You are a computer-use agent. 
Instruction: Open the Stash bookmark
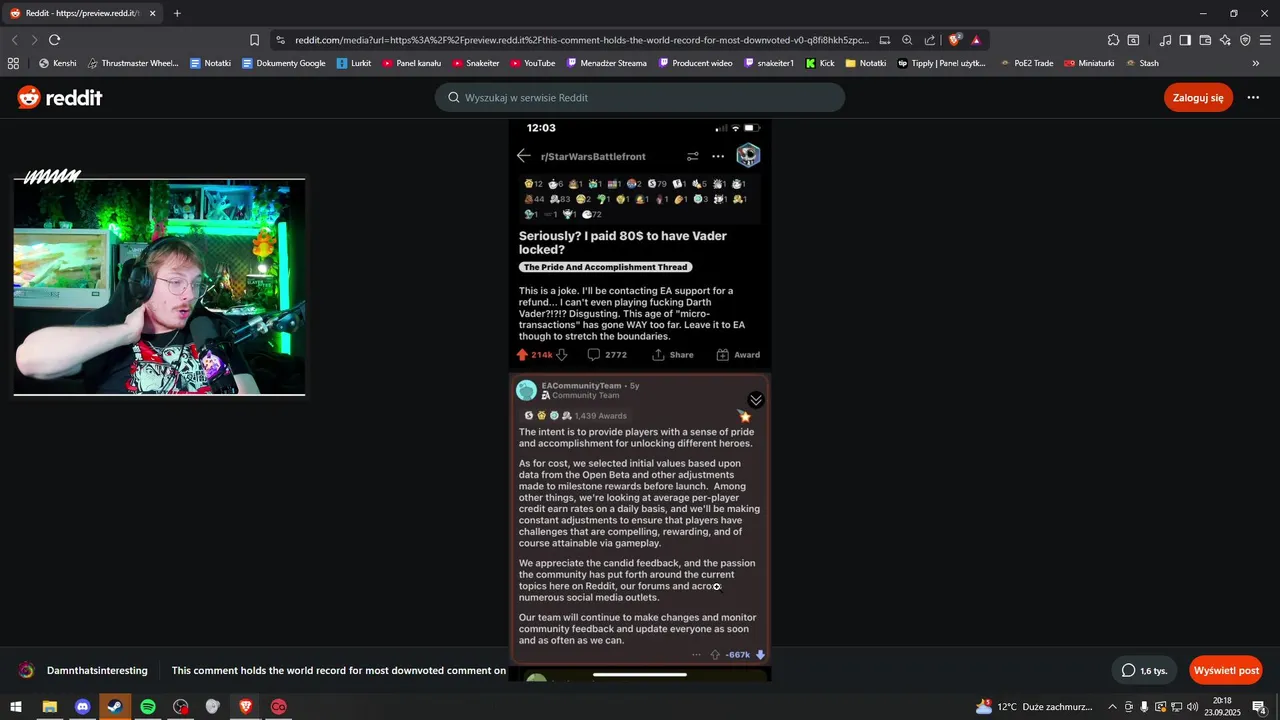tap(1142, 63)
